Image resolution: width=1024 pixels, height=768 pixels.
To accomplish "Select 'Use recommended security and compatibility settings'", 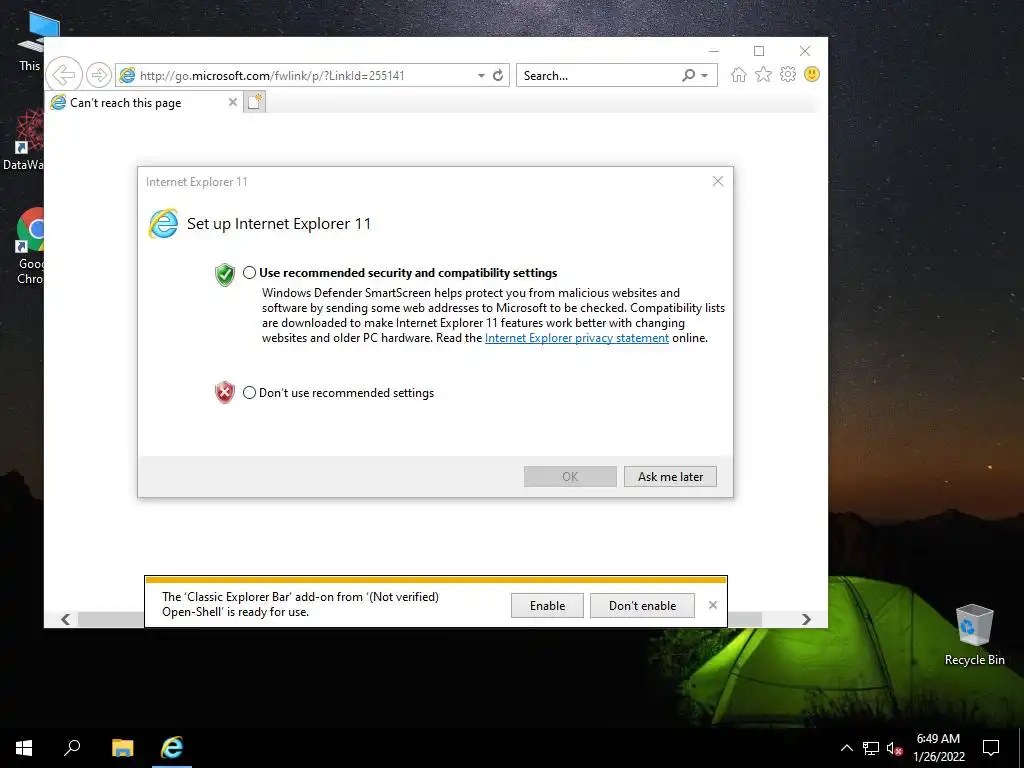I will point(249,273).
